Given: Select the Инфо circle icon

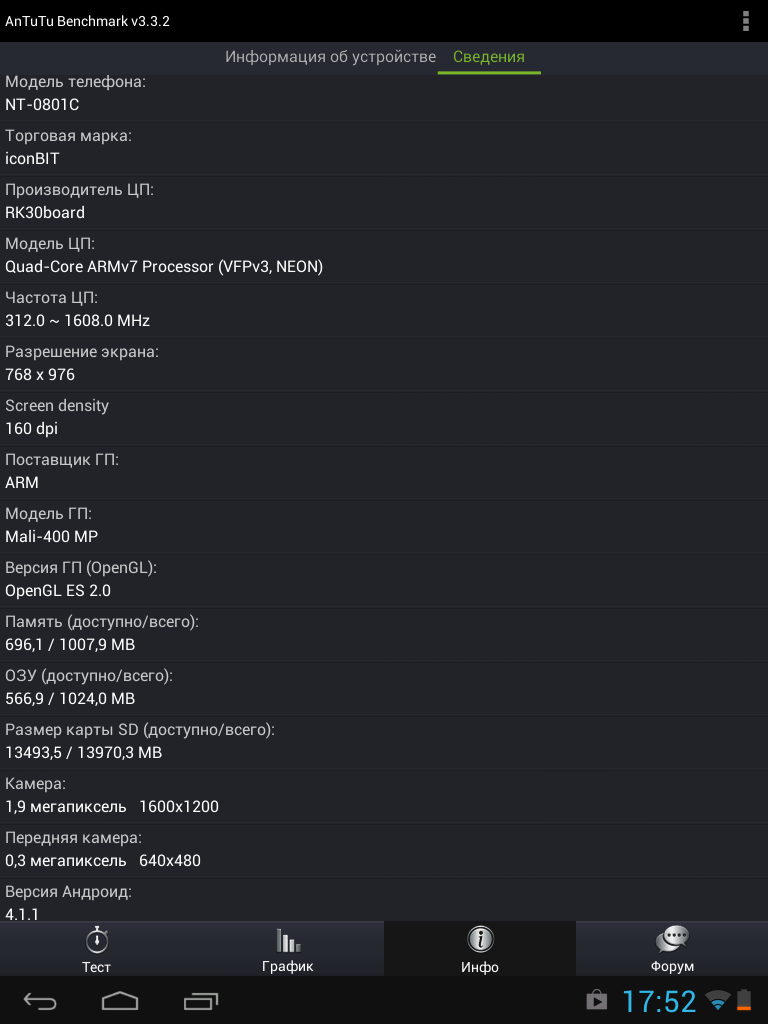Looking at the screenshot, I should [x=480, y=940].
